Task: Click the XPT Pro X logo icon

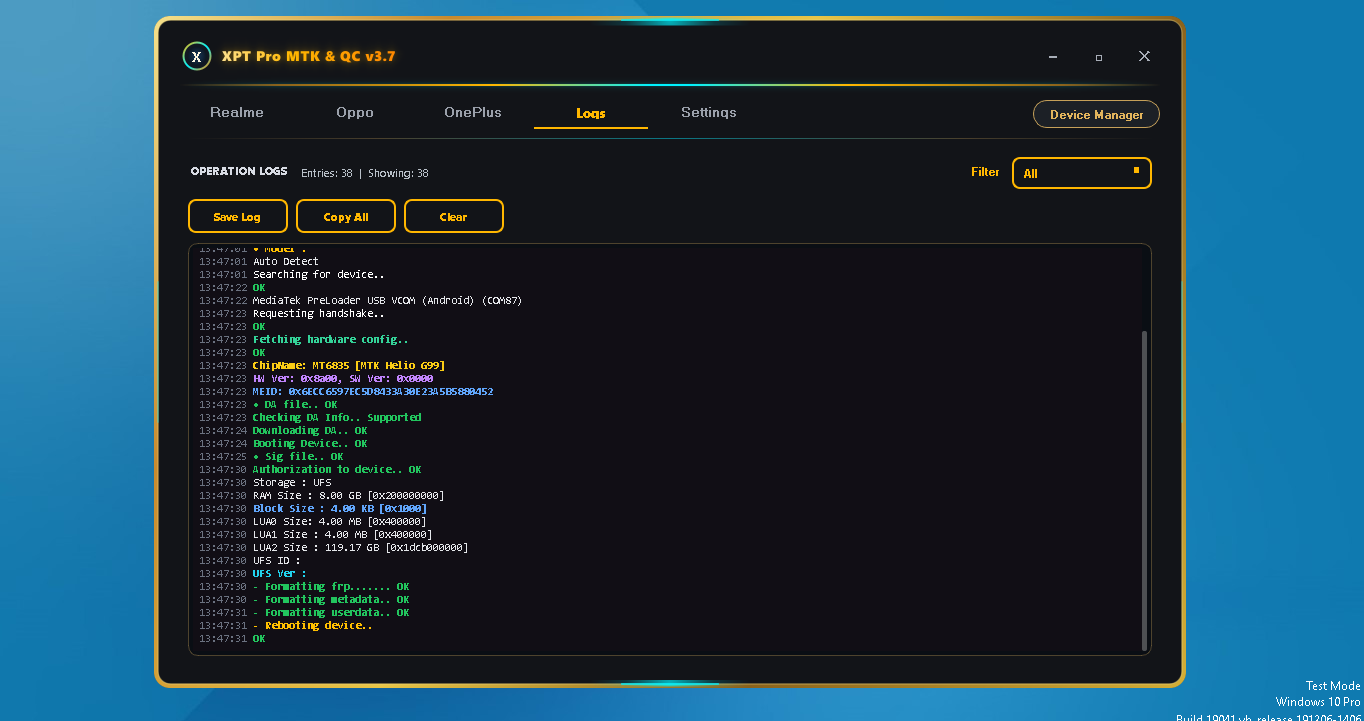Action: point(196,56)
